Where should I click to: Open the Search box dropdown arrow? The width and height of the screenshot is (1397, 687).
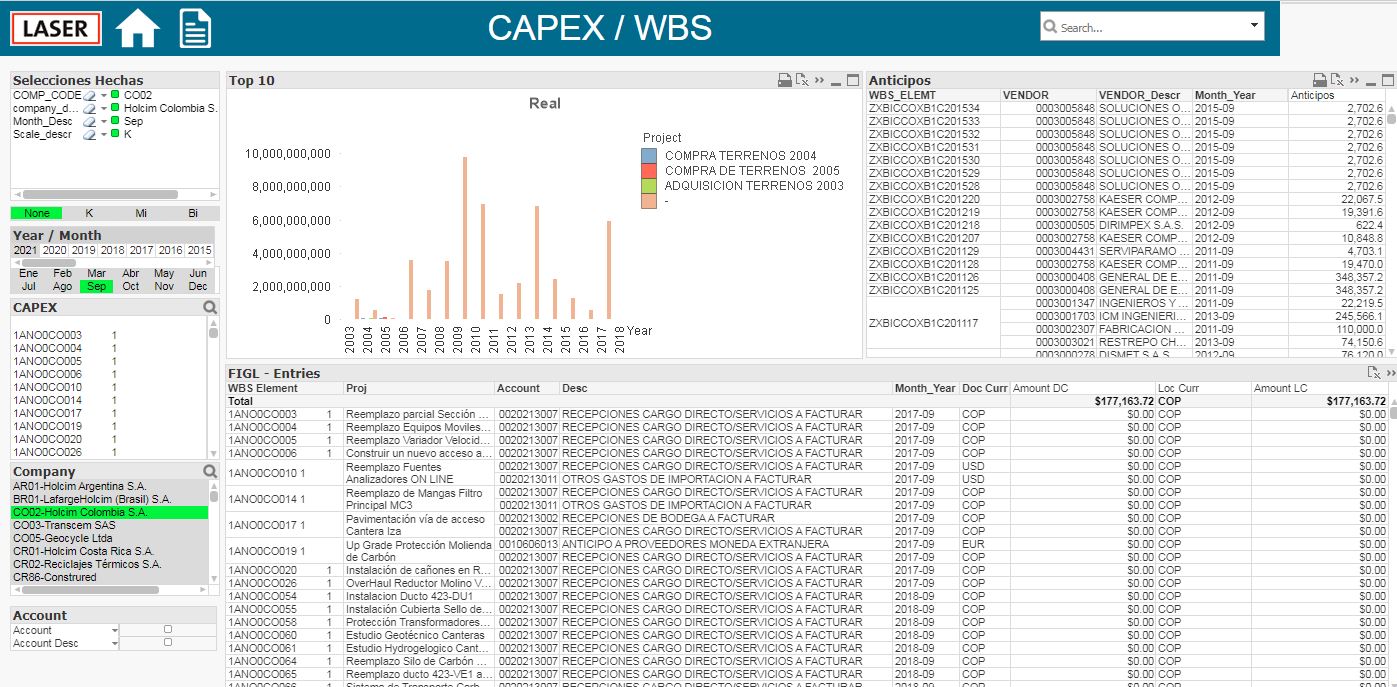tap(1254, 26)
